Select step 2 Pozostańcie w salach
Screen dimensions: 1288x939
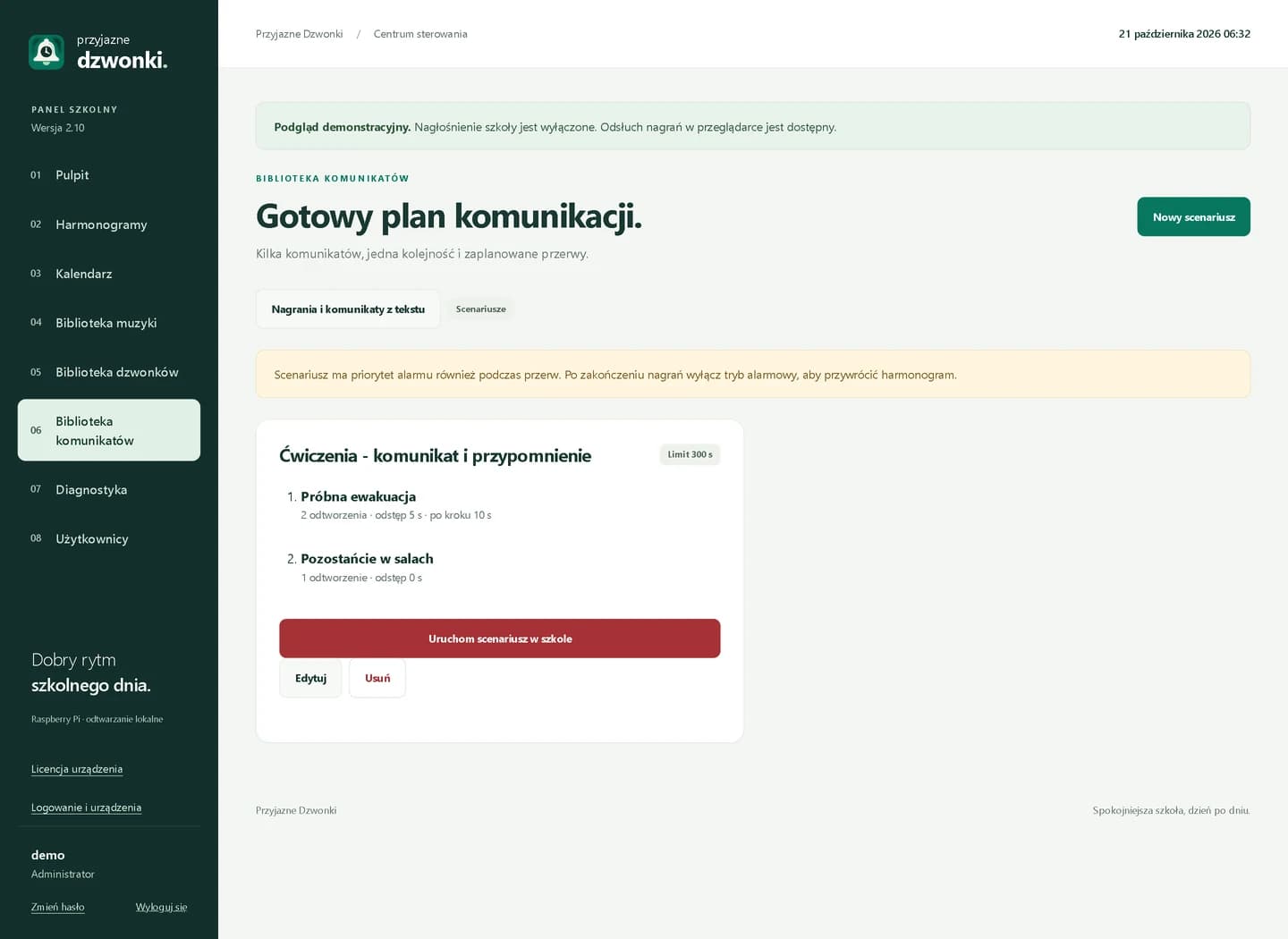click(x=367, y=559)
